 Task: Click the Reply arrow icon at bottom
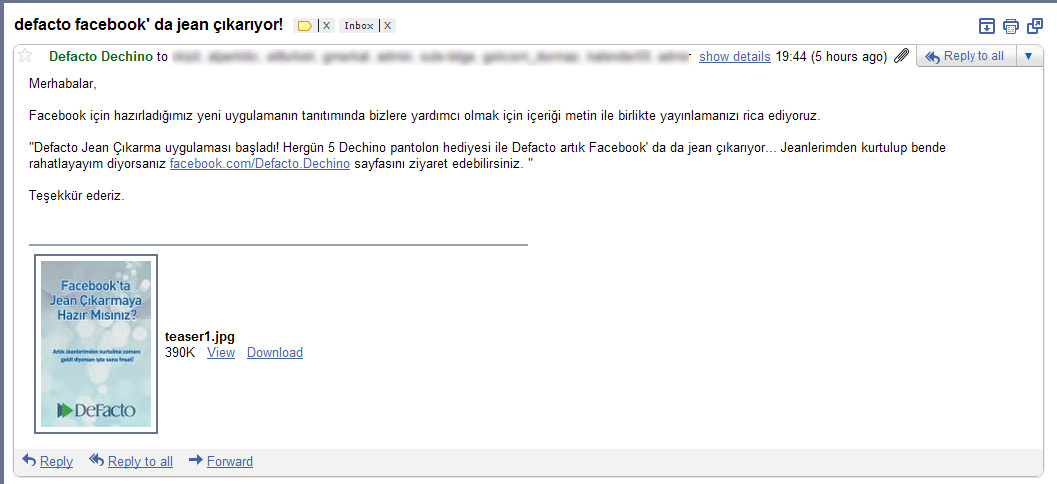[30, 460]
